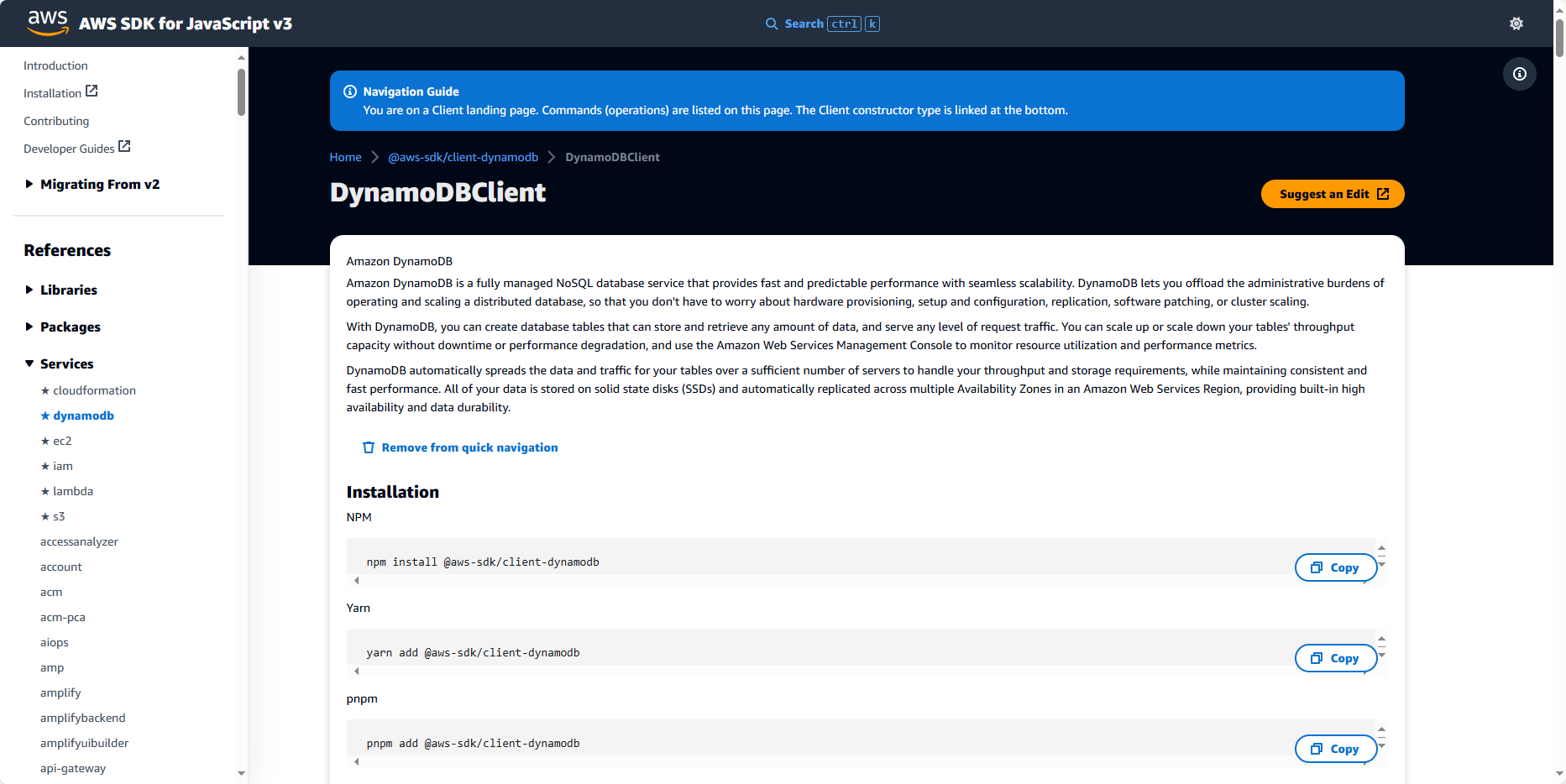The height and width of the screenshot is (784, 1566).
Task: Click the trash icon for quick navigation removal
Action: click(x=368, y=447)
